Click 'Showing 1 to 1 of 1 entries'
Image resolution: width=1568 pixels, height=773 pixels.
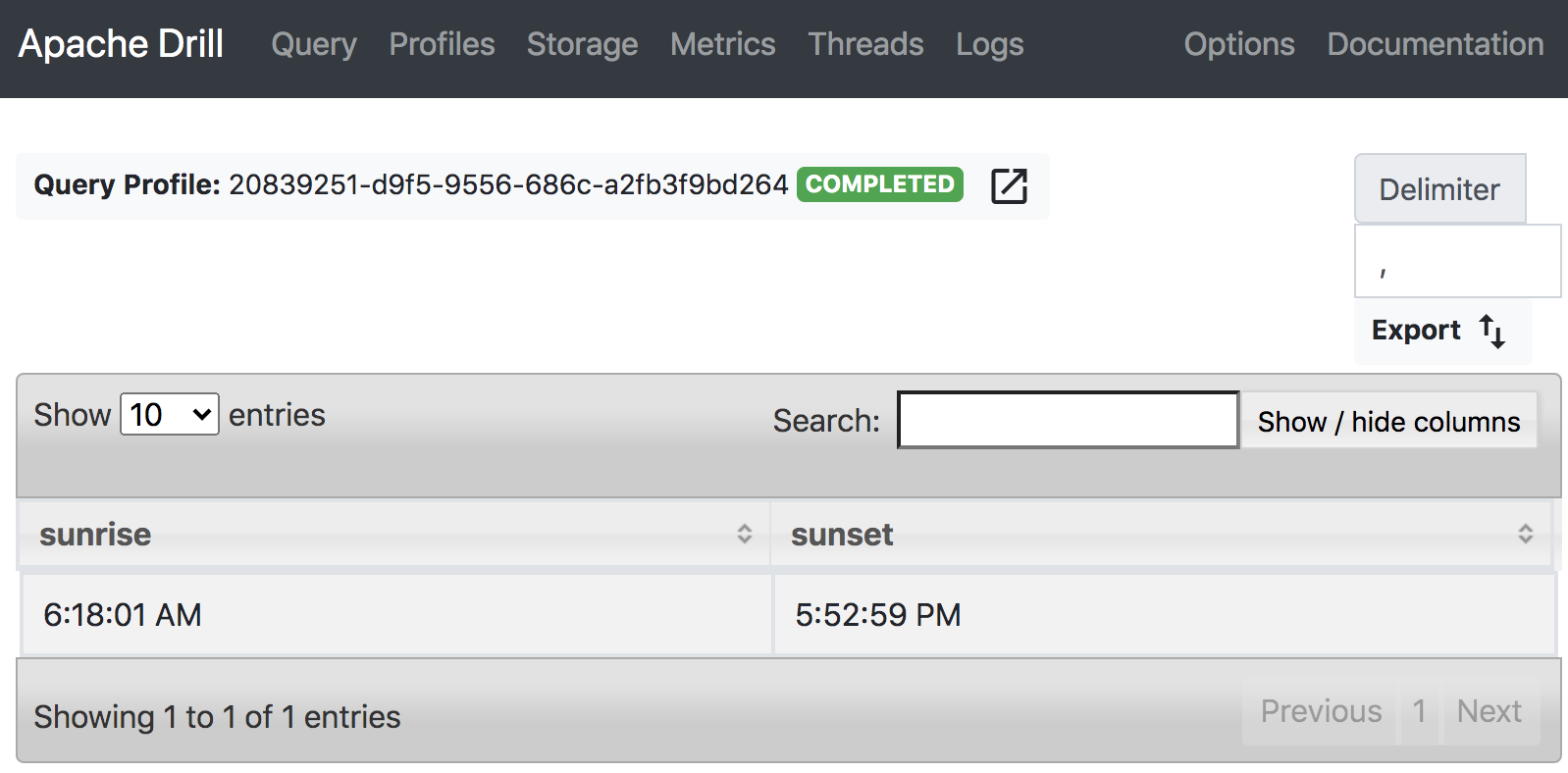pos(217,717)
